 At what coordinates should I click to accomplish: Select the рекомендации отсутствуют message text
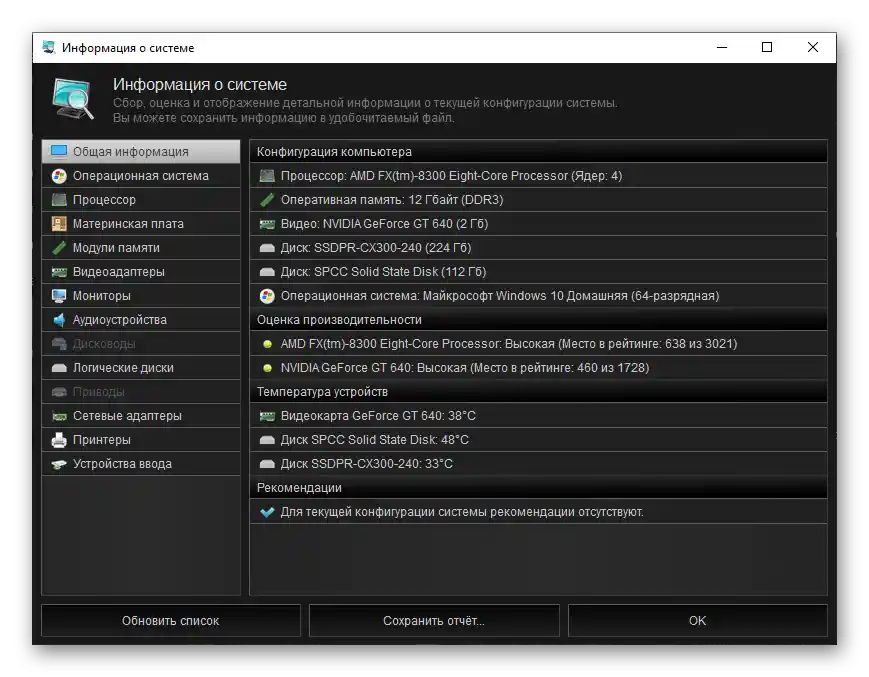coord(462,512)
